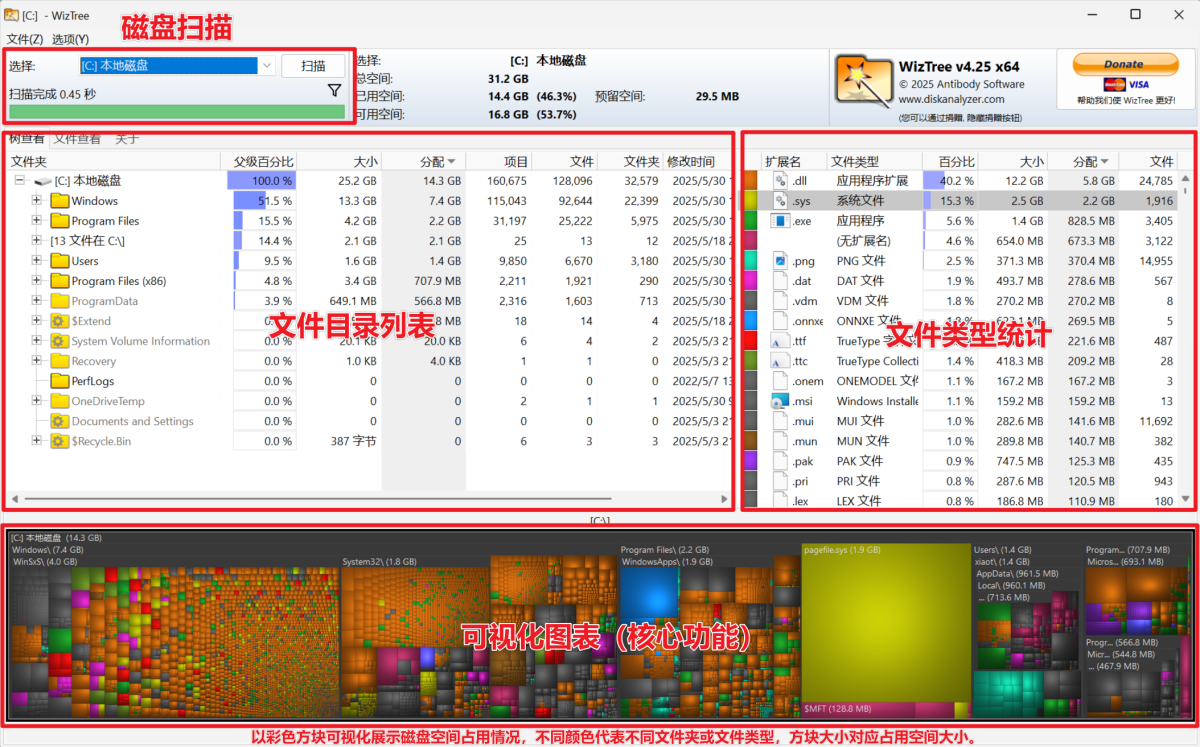Click the Users folder icon
This screenshot has width=1200, height=747.
(60, 261)
